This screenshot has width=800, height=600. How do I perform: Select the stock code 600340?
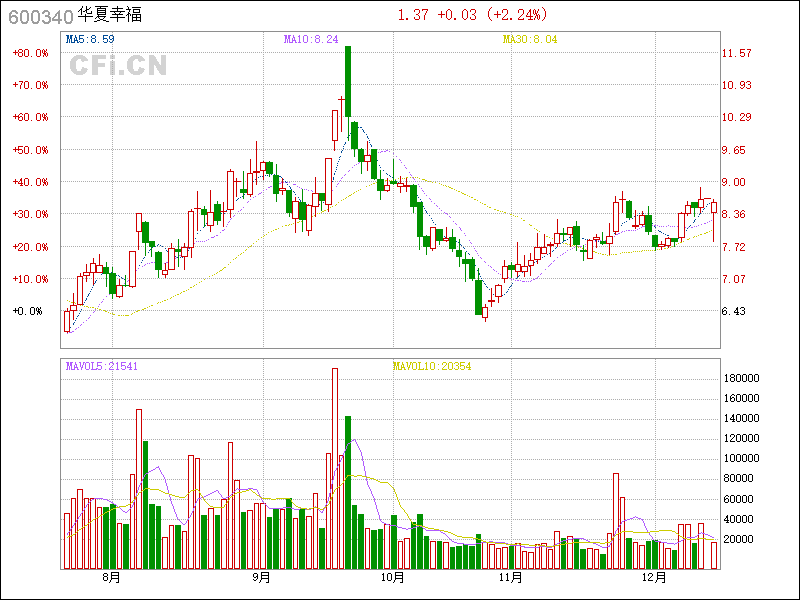click(x=37, y=16)
